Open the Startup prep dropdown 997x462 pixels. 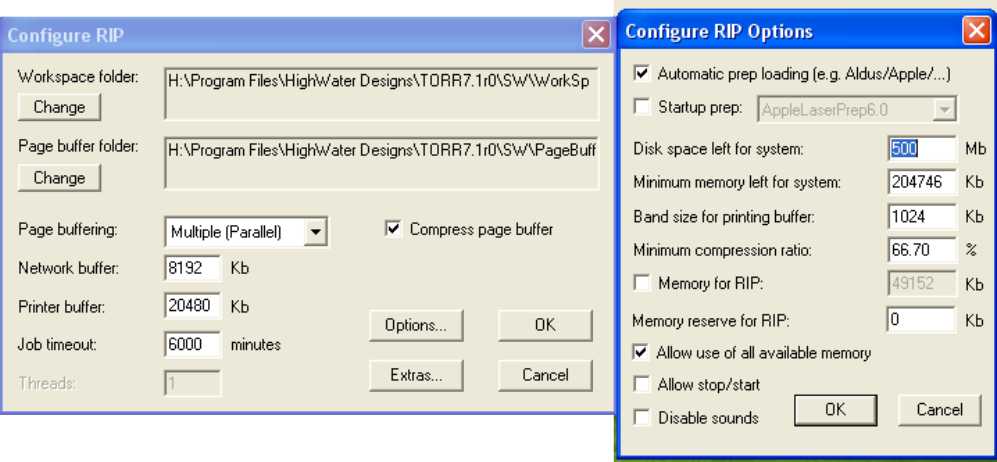[x=945, y=110]
